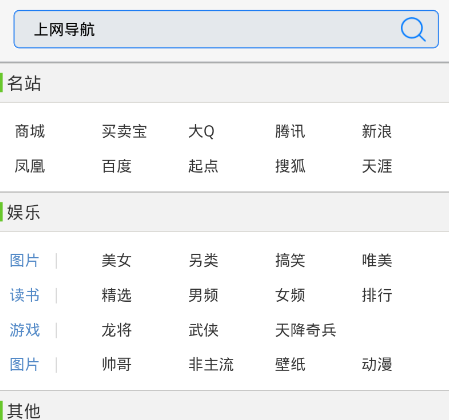Open the 起点 link

[x=203, y=166]
